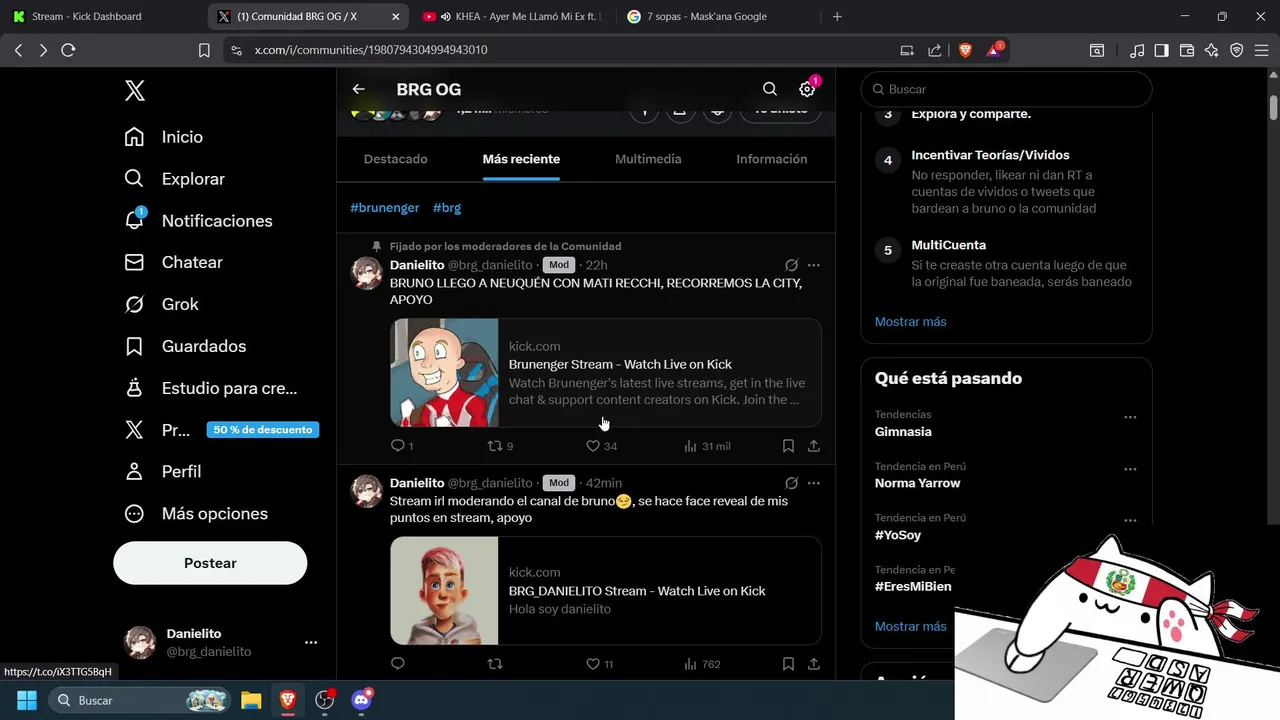Switch to Información tab

(772, 159)
